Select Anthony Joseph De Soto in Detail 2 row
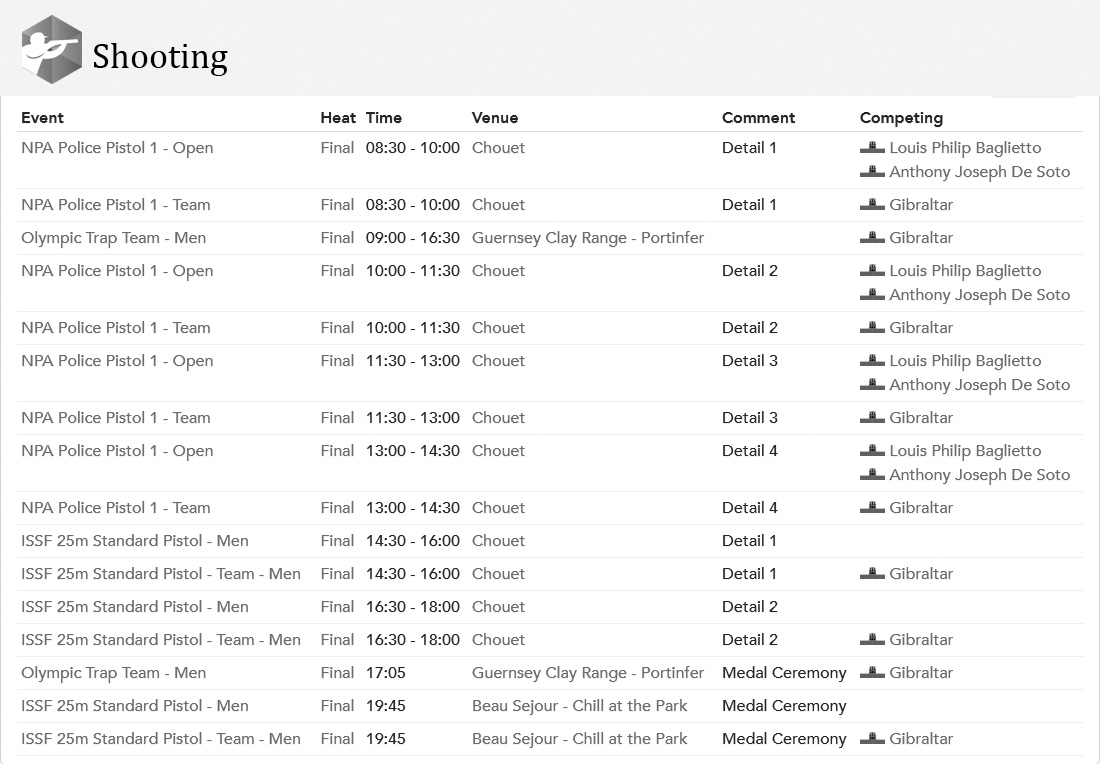 coord(980,295)
